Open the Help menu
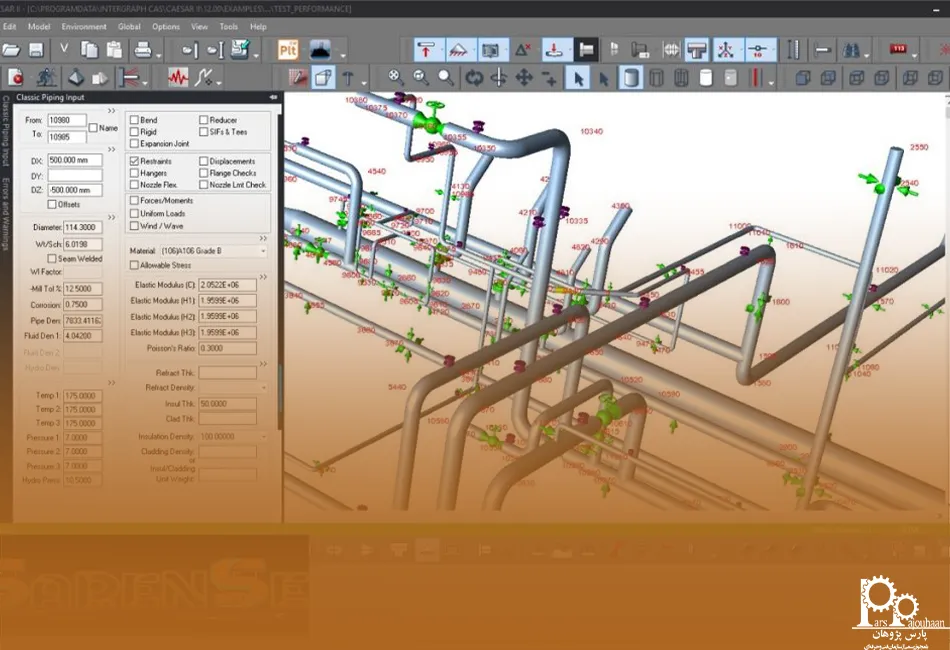This screenshot has width=950, height=650. [258, 27]
